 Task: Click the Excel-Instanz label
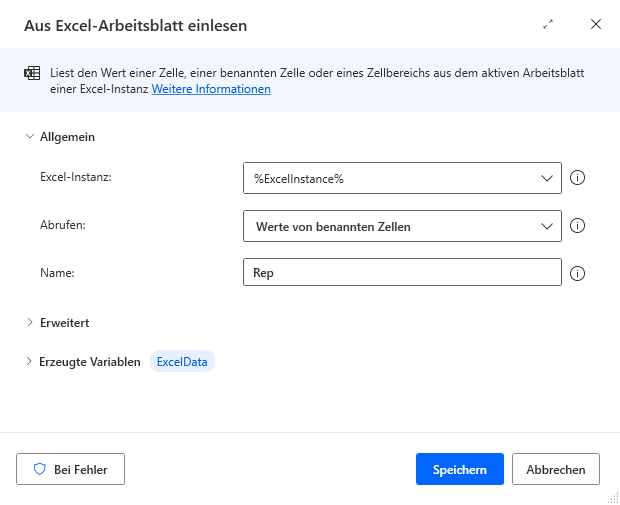(x=76, y=177)
